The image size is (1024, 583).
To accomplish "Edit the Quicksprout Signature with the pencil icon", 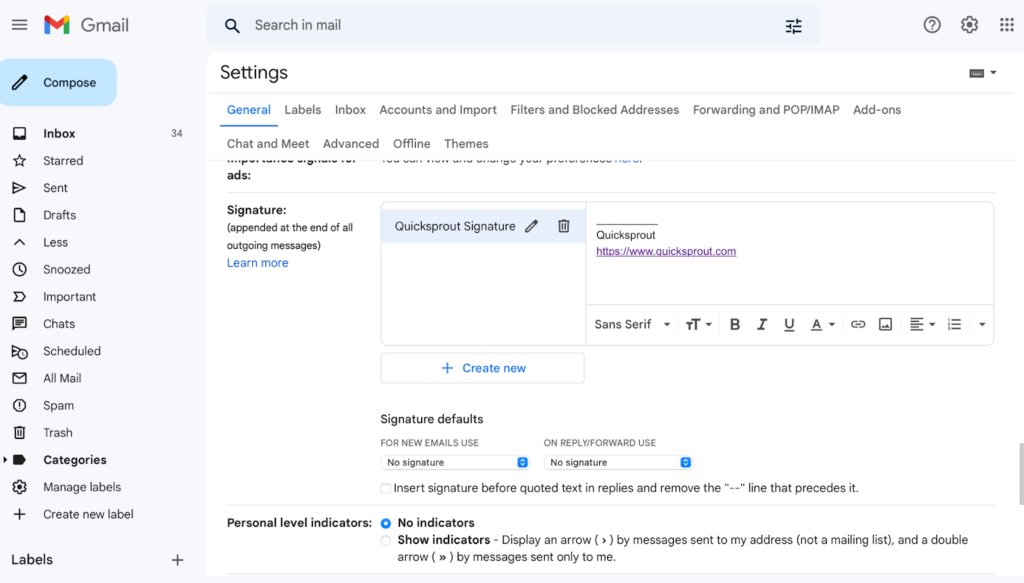I will (x=531, y=226).
